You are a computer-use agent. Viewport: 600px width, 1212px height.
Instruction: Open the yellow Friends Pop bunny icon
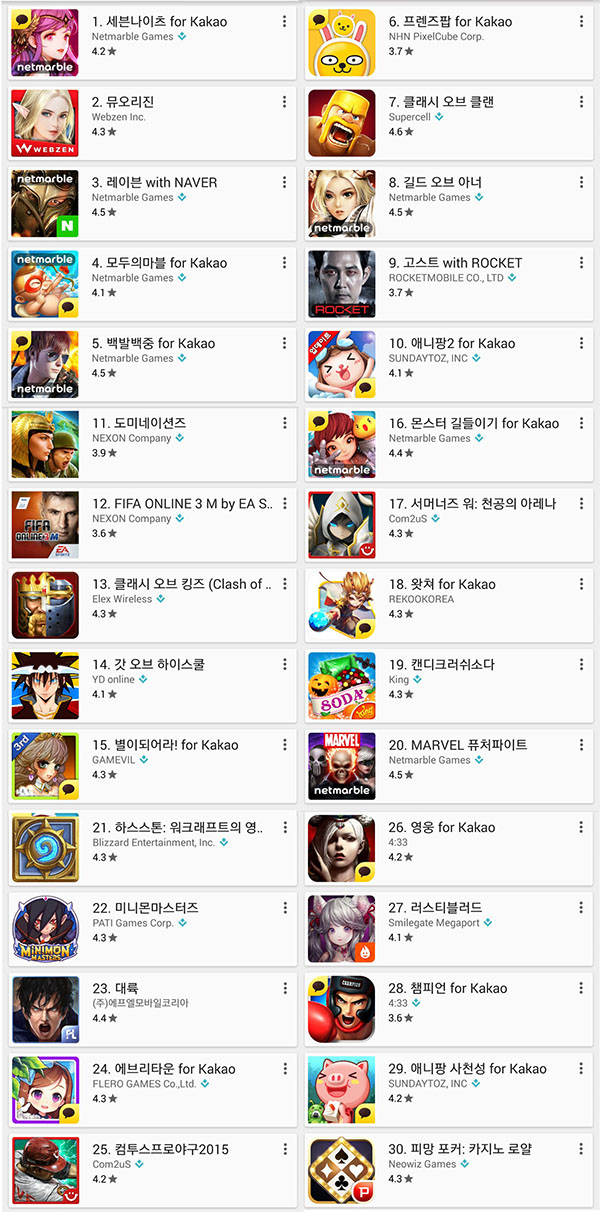click(342, 43)
